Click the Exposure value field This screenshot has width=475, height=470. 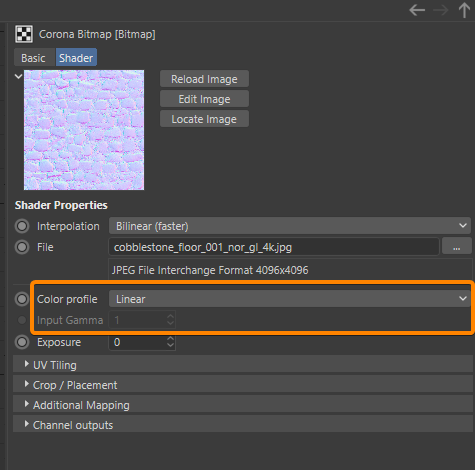[x=137, y=342]
